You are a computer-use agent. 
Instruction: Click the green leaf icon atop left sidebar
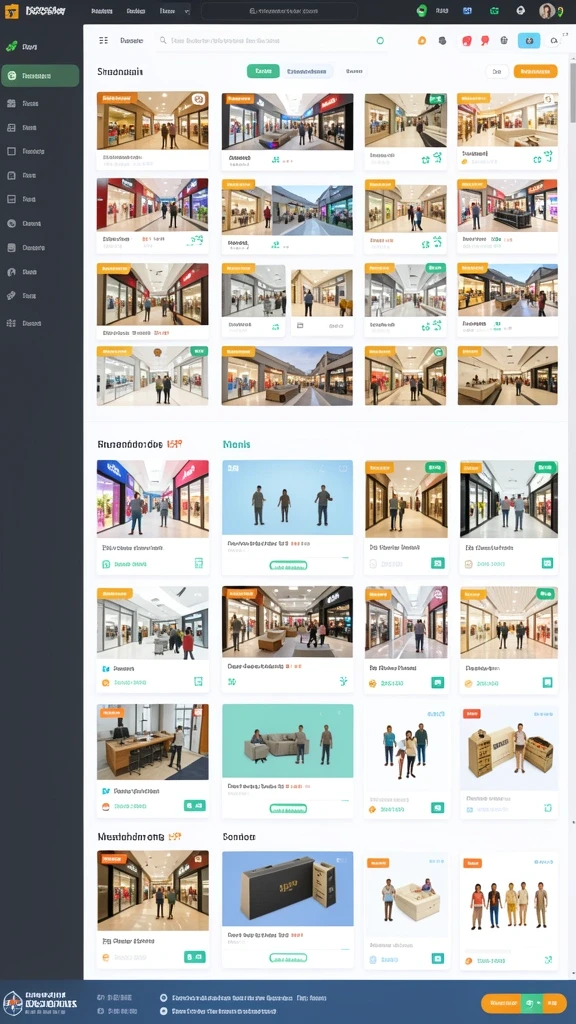click(x=11, y=47)
